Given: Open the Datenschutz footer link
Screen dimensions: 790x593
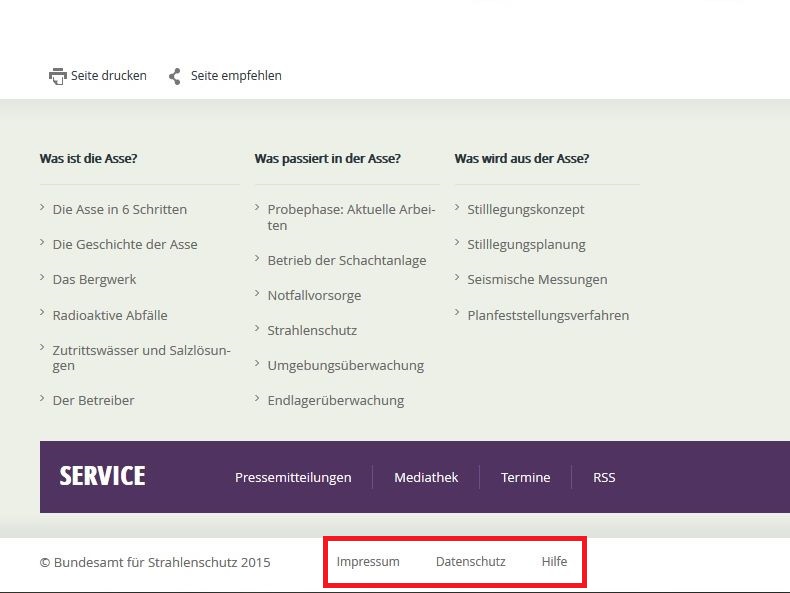Looking at the screenshot, I should pos(471,561).
